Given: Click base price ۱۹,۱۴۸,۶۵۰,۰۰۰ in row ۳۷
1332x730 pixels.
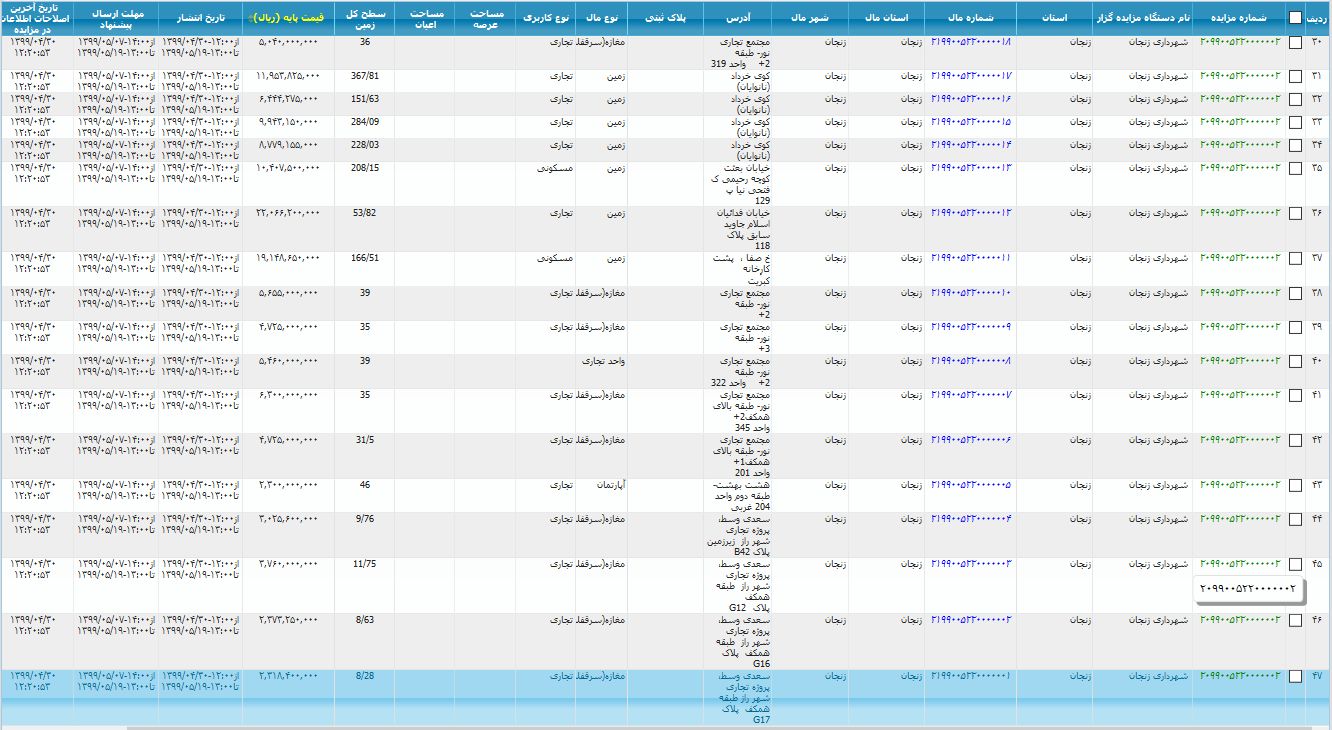Looking at the screenshot, I should (x=288, y=258).
